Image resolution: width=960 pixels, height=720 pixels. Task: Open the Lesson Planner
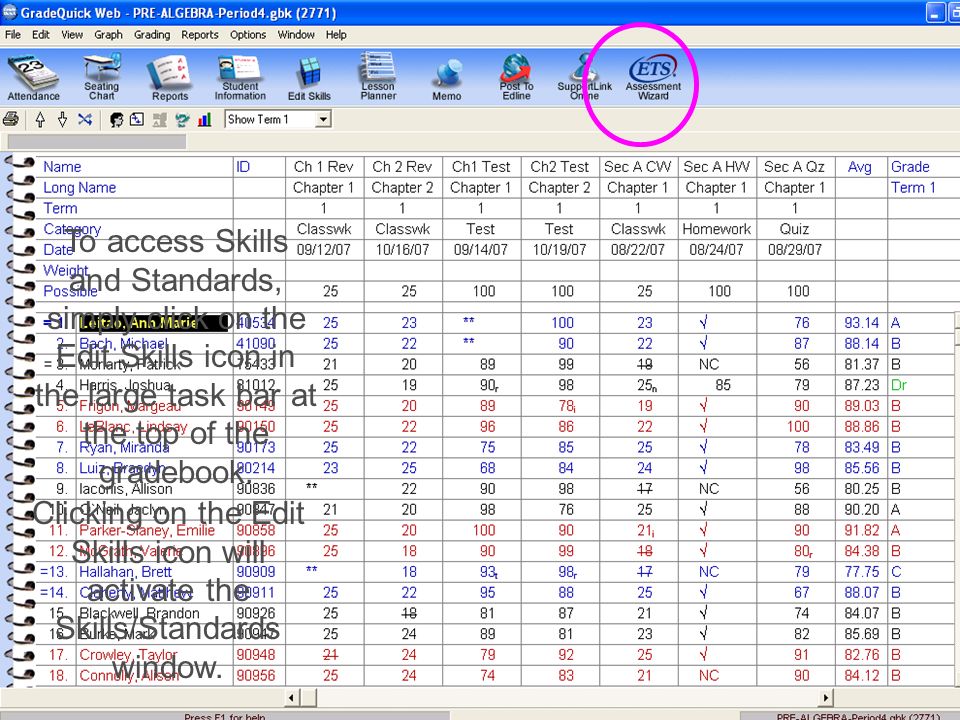coord(378,78)
